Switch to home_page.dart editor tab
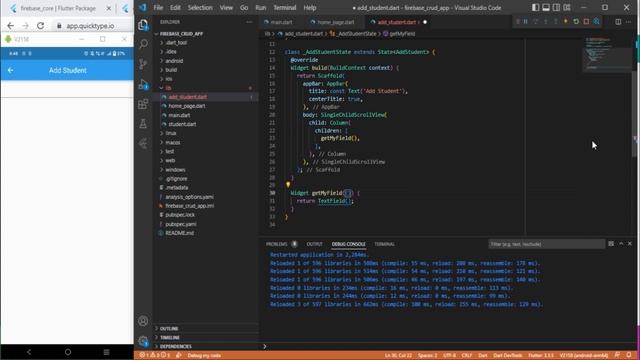The image size is (640, 360). (336, 22)
